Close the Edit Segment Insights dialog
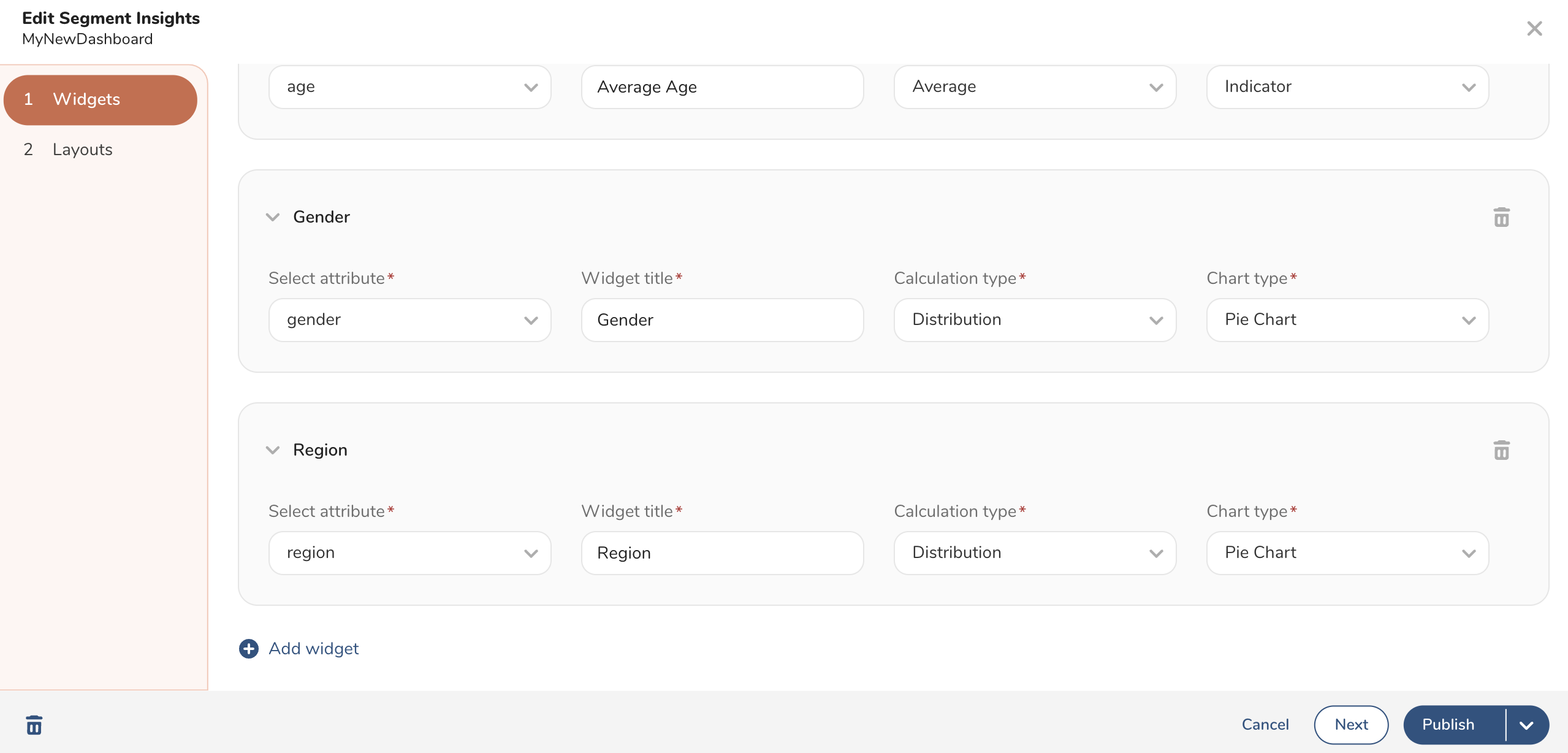 (1534, 28)
